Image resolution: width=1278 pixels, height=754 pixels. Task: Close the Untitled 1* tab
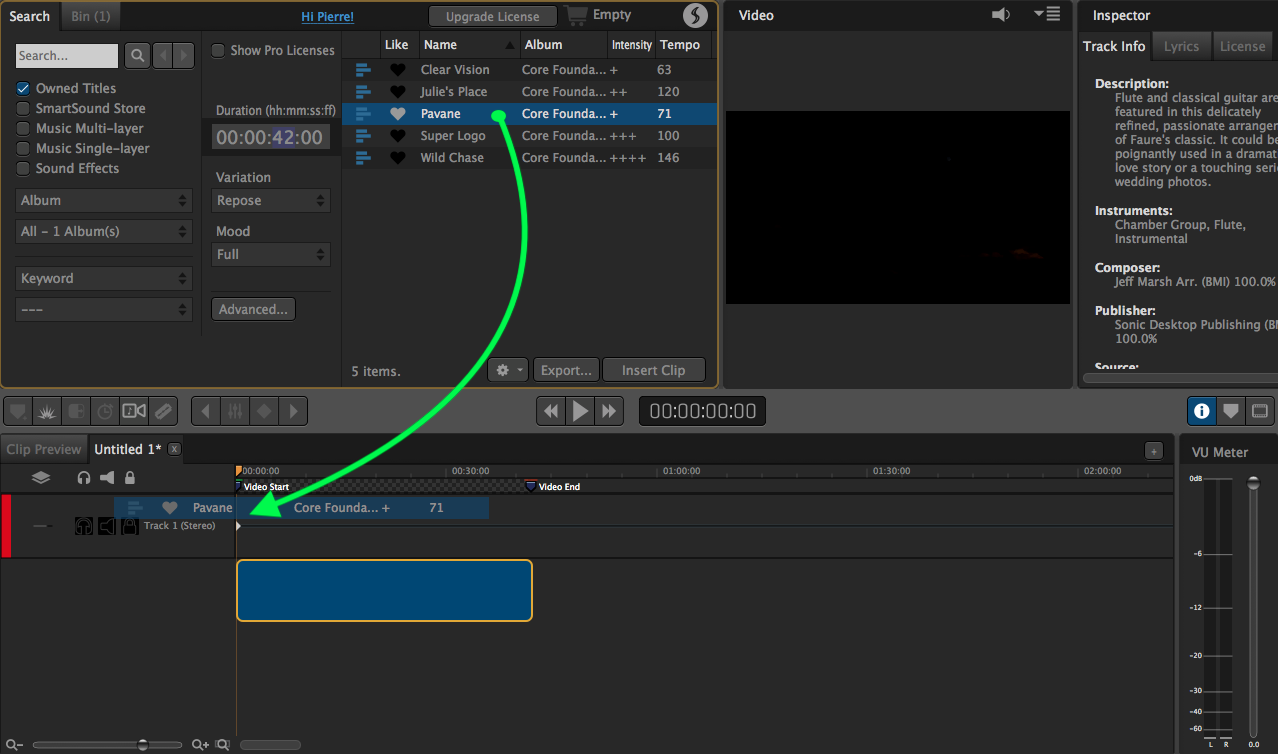click(174, 449)
